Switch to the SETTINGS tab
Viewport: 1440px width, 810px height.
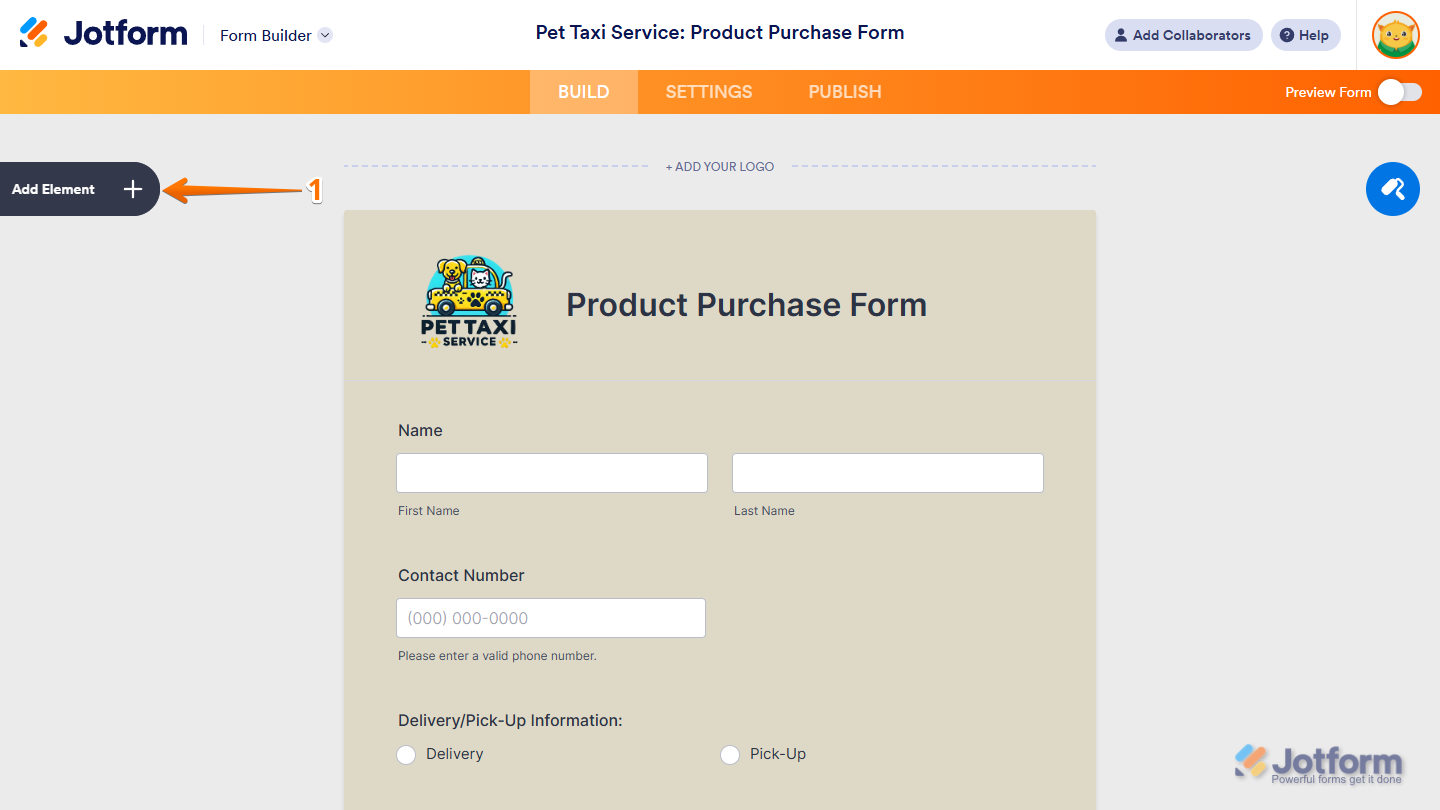709,92
